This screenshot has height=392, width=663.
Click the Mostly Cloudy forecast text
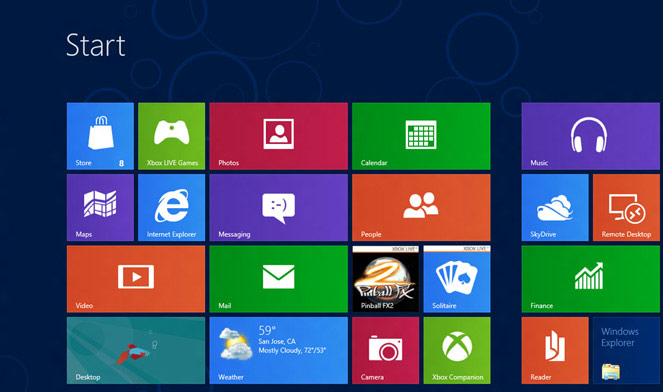292,351
